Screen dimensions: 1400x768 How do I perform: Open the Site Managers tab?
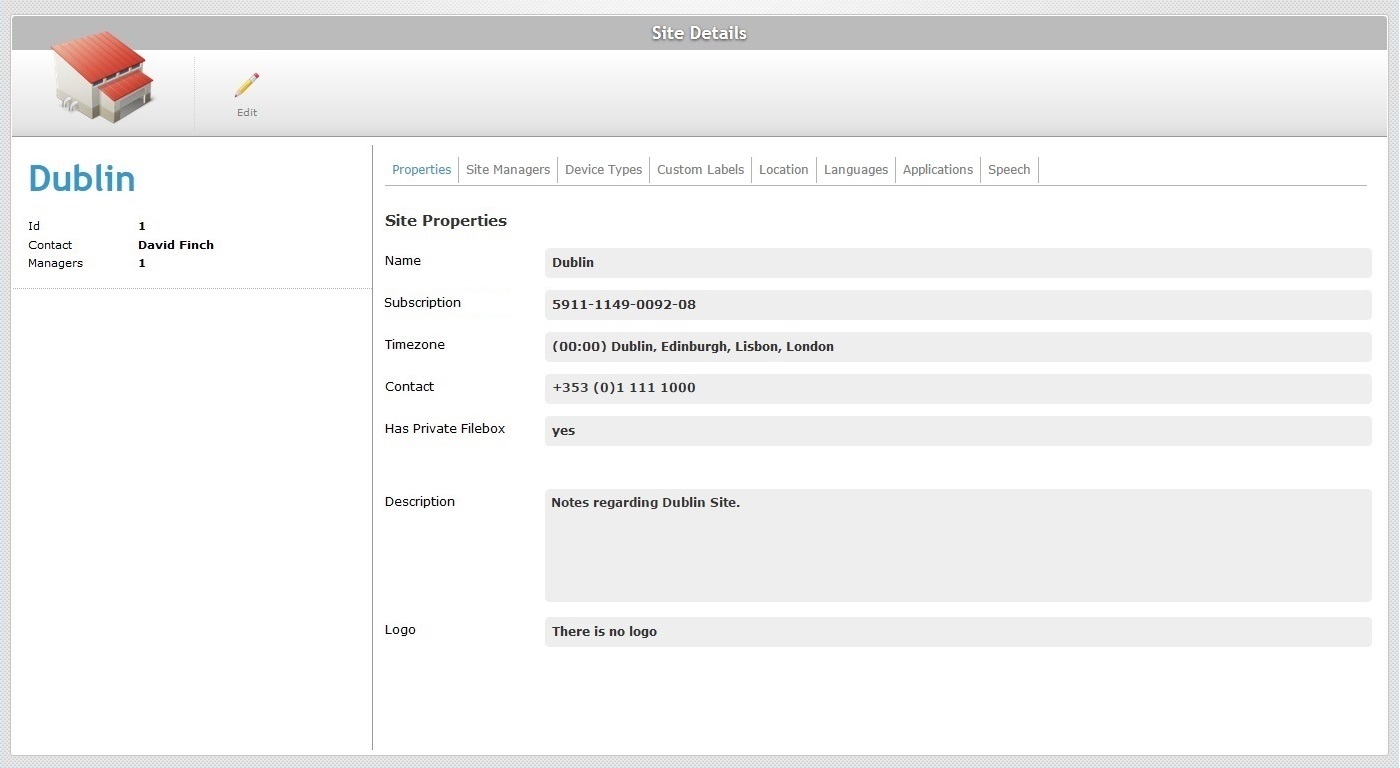pyautogui.click(x=508, y=170)
